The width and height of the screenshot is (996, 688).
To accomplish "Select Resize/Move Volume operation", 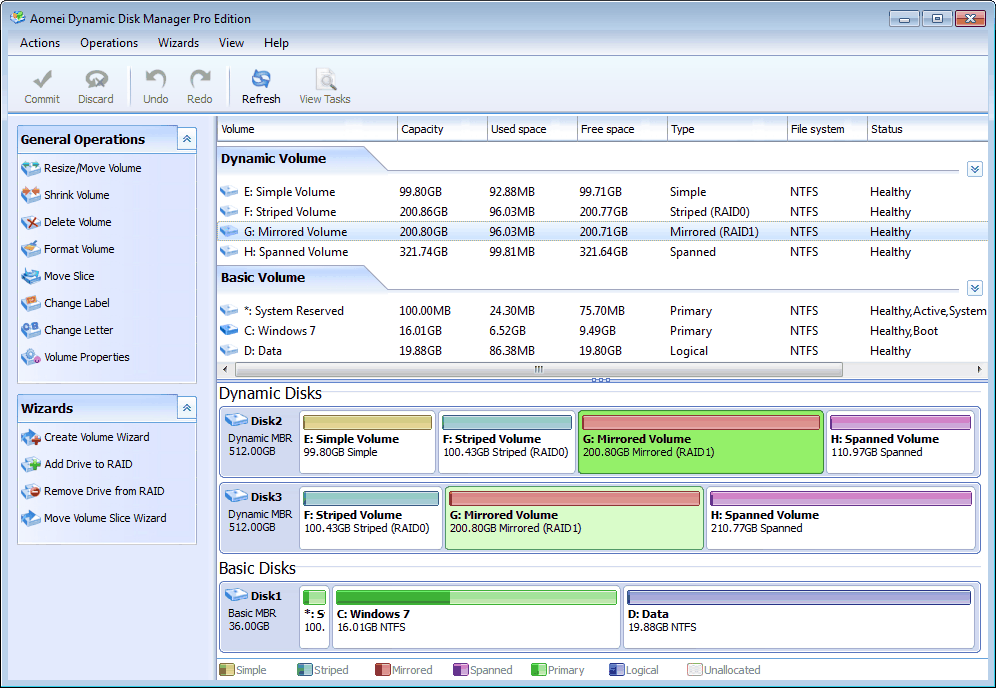I will 92,169.
